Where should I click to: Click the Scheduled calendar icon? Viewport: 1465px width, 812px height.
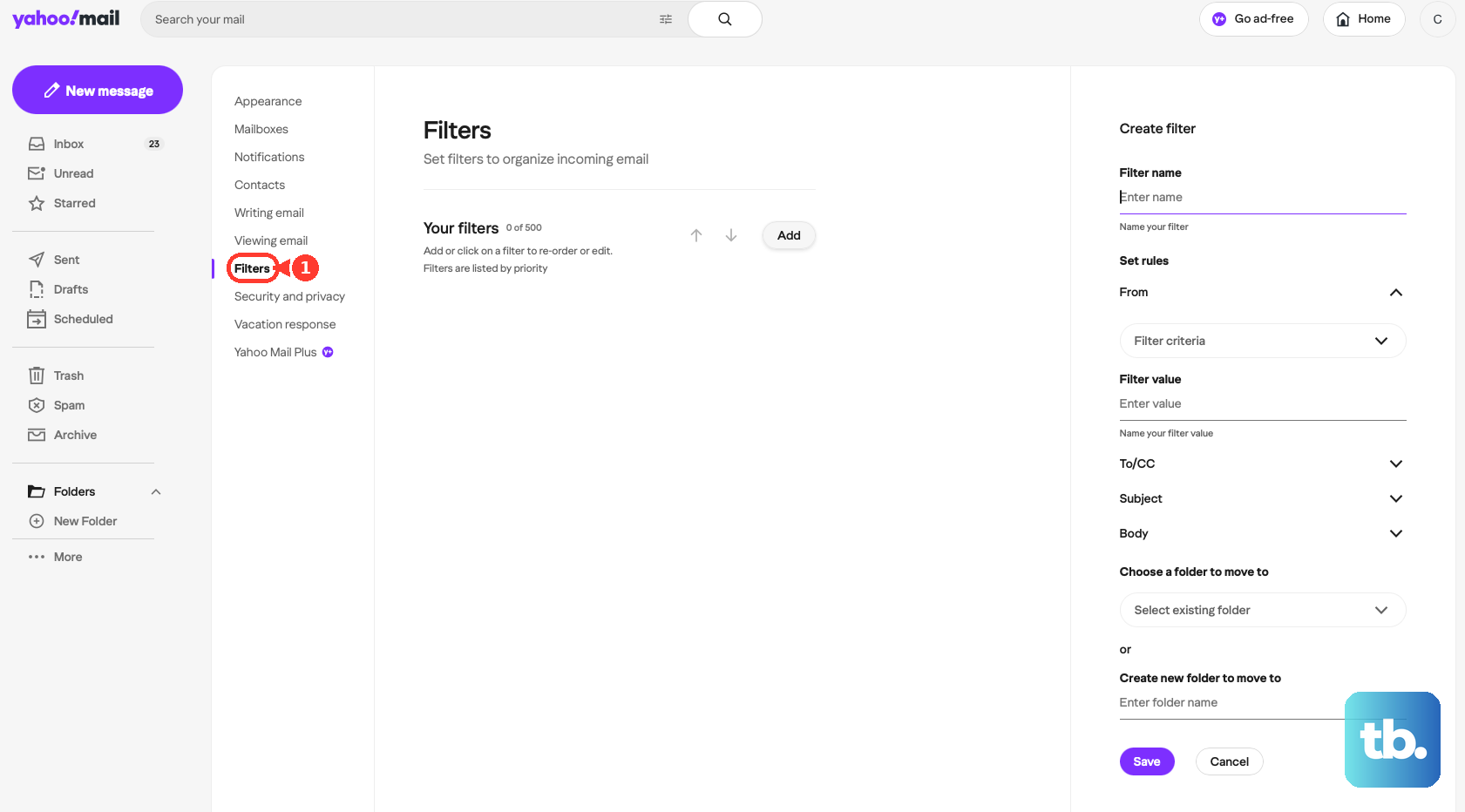coord(37,319)
